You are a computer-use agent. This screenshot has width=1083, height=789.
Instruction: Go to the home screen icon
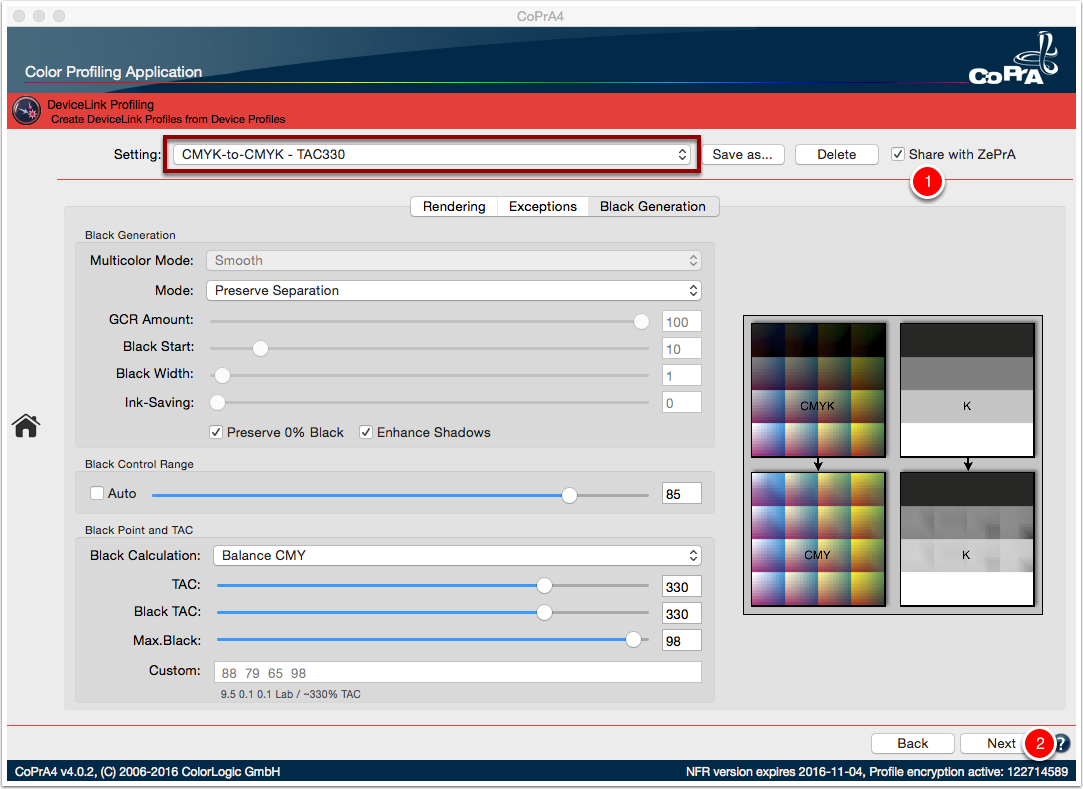click(26, 426)
